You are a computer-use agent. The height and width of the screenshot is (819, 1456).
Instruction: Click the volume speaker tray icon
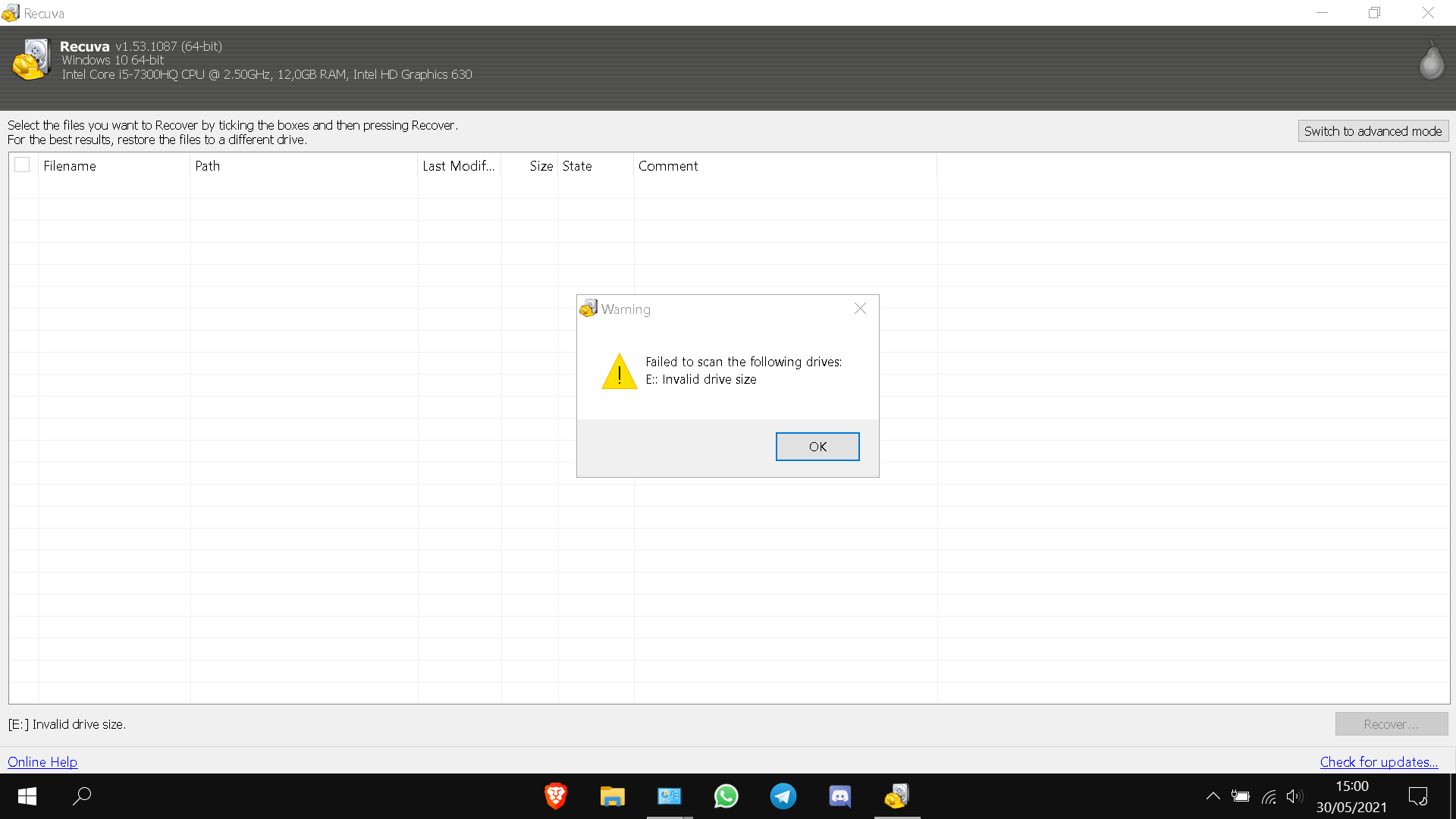(x=1294, y=796)
